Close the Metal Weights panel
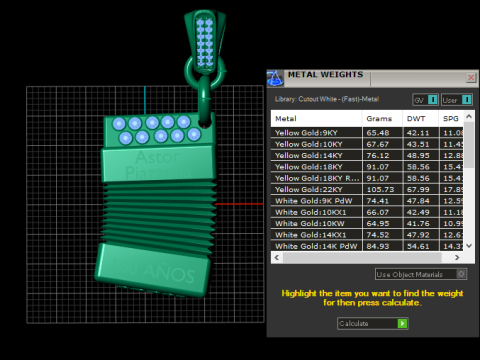The height and width of the screenshot is (360, 480). coord(471,78)
